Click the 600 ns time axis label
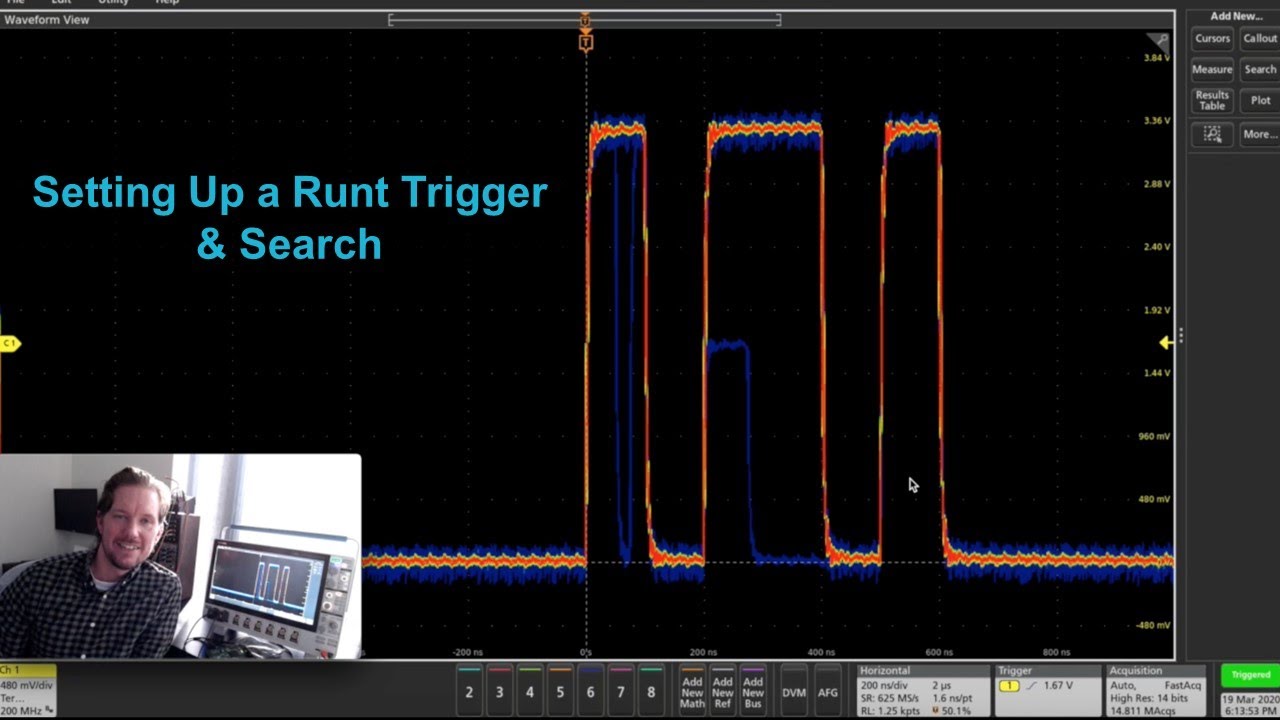 pos(939,652)
